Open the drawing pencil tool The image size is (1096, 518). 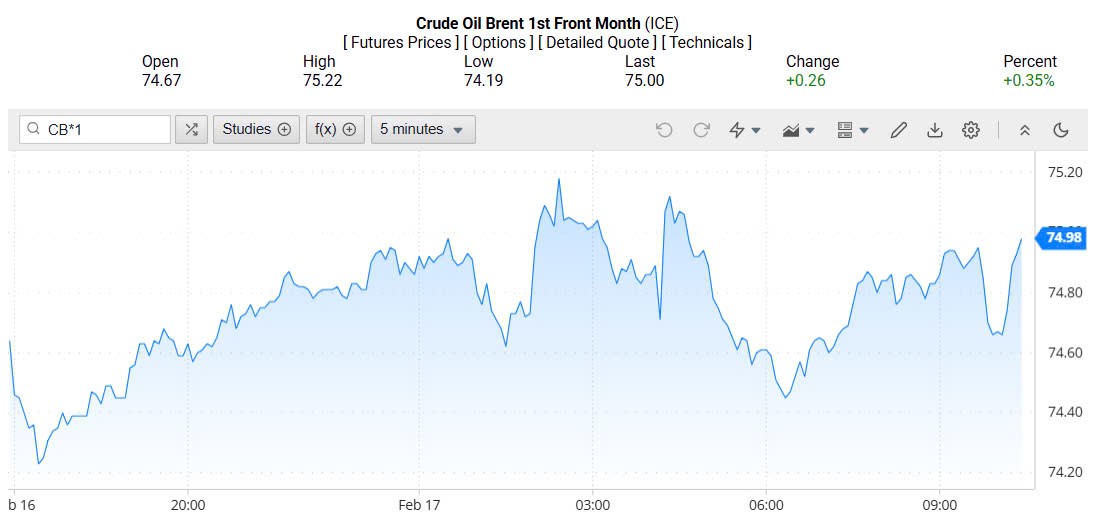(x=898, y=130)
